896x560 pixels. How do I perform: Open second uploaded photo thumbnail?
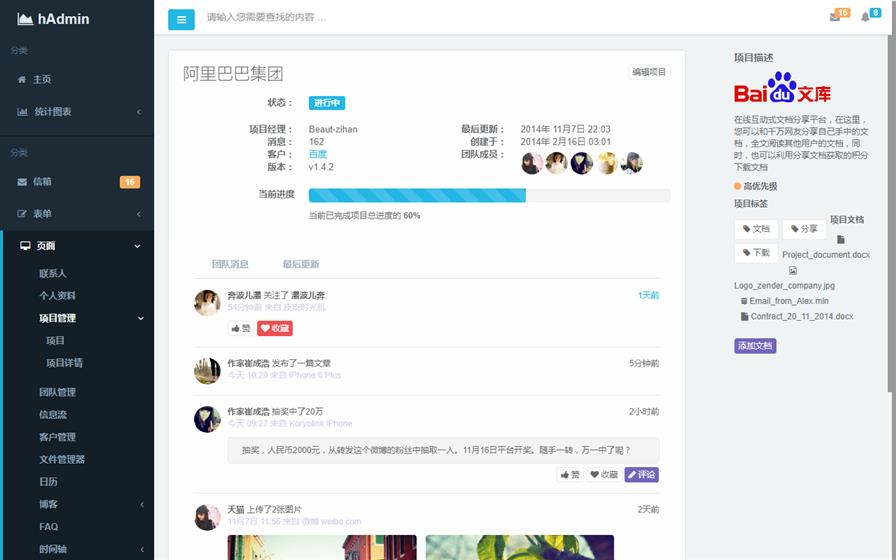click(520, 547)
